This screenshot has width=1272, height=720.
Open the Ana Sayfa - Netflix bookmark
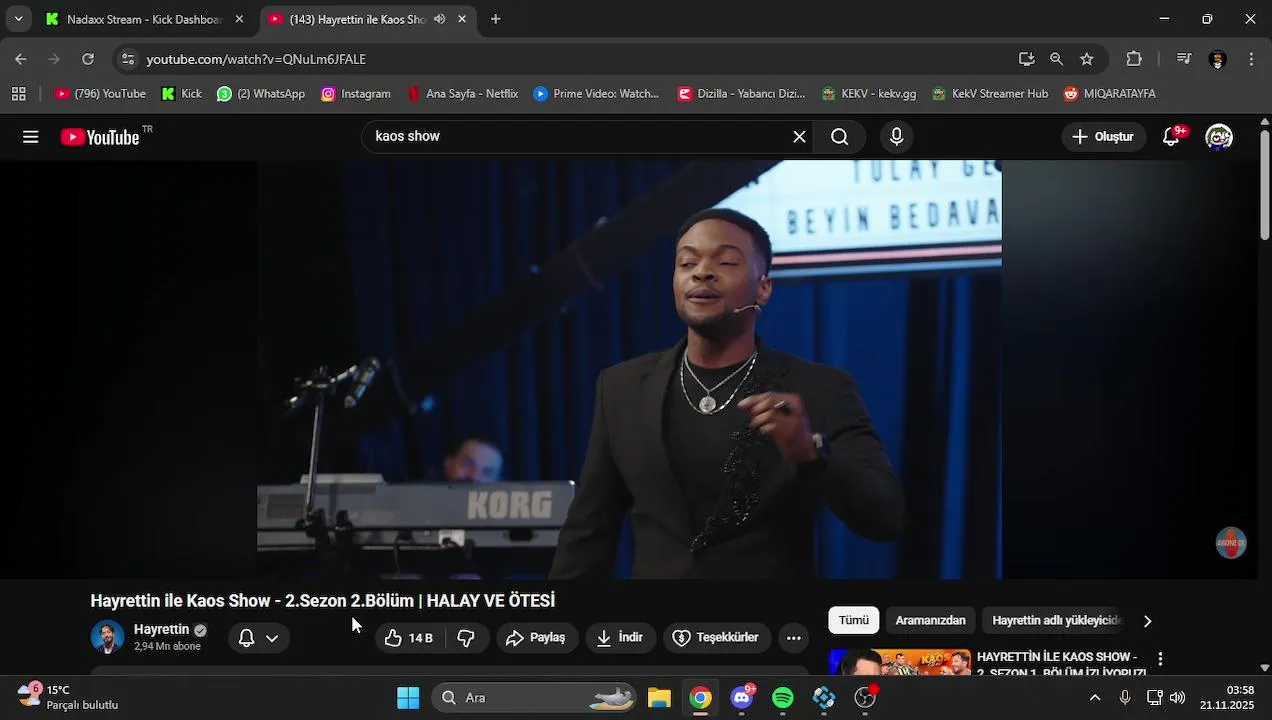pos(462,93)
